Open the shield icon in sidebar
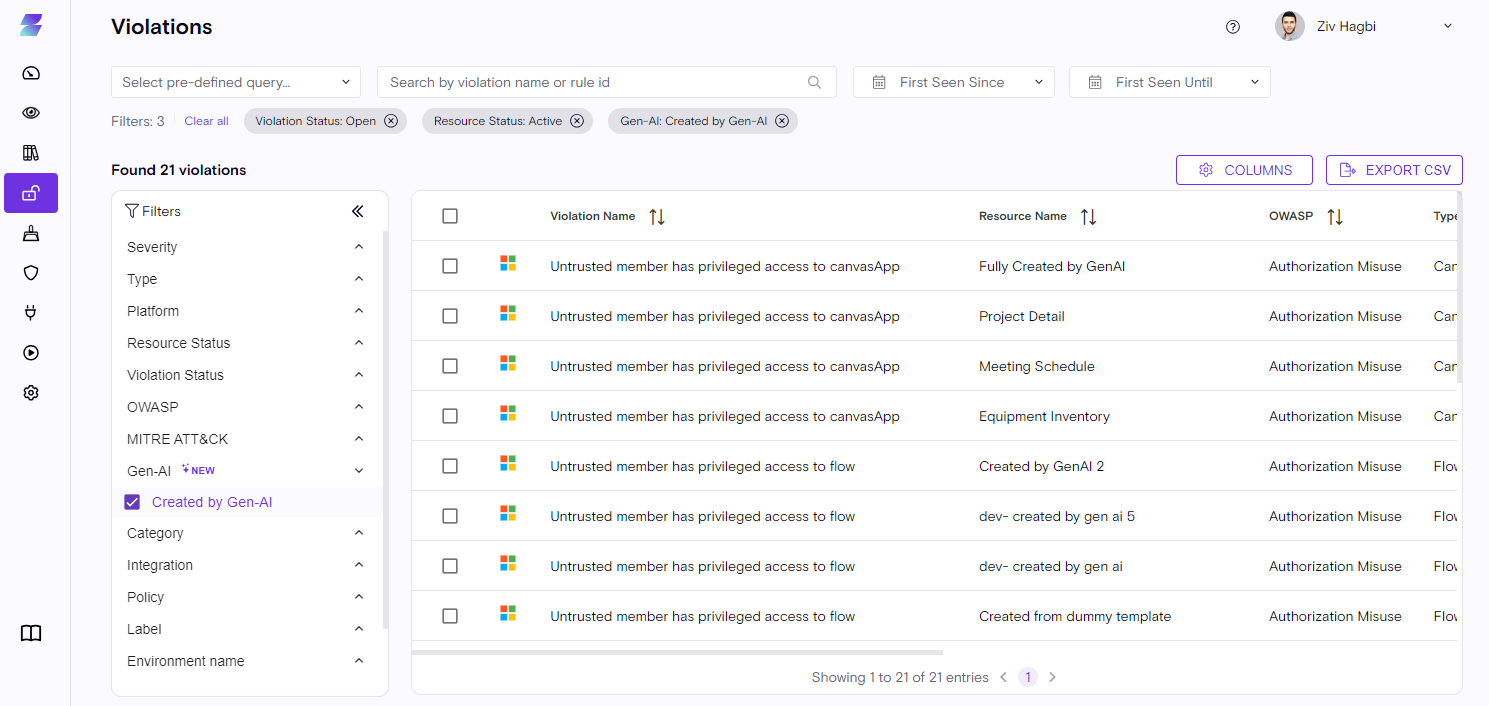The image size is (1489, 706). click(x=31, y=273)
